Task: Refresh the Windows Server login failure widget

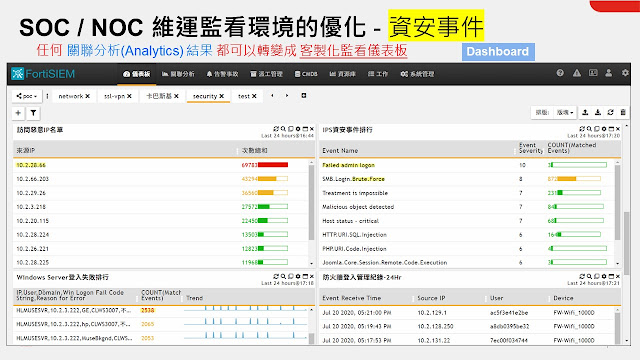Action: coord(276,276)
